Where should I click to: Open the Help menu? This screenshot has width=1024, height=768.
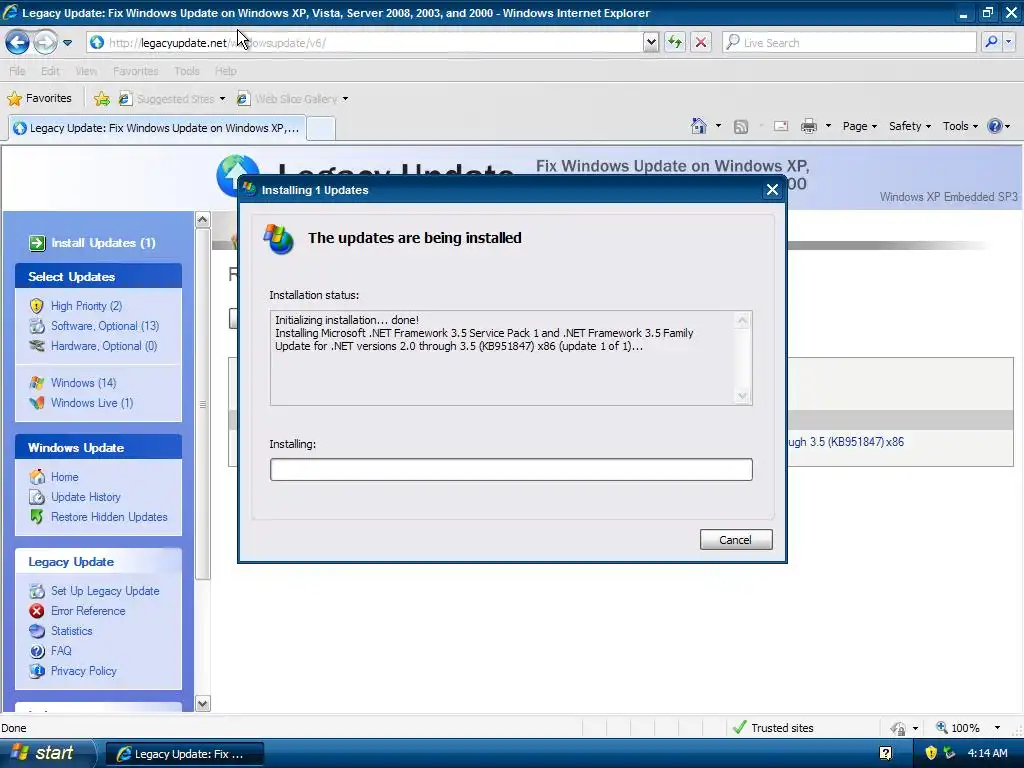click(225, 71)
